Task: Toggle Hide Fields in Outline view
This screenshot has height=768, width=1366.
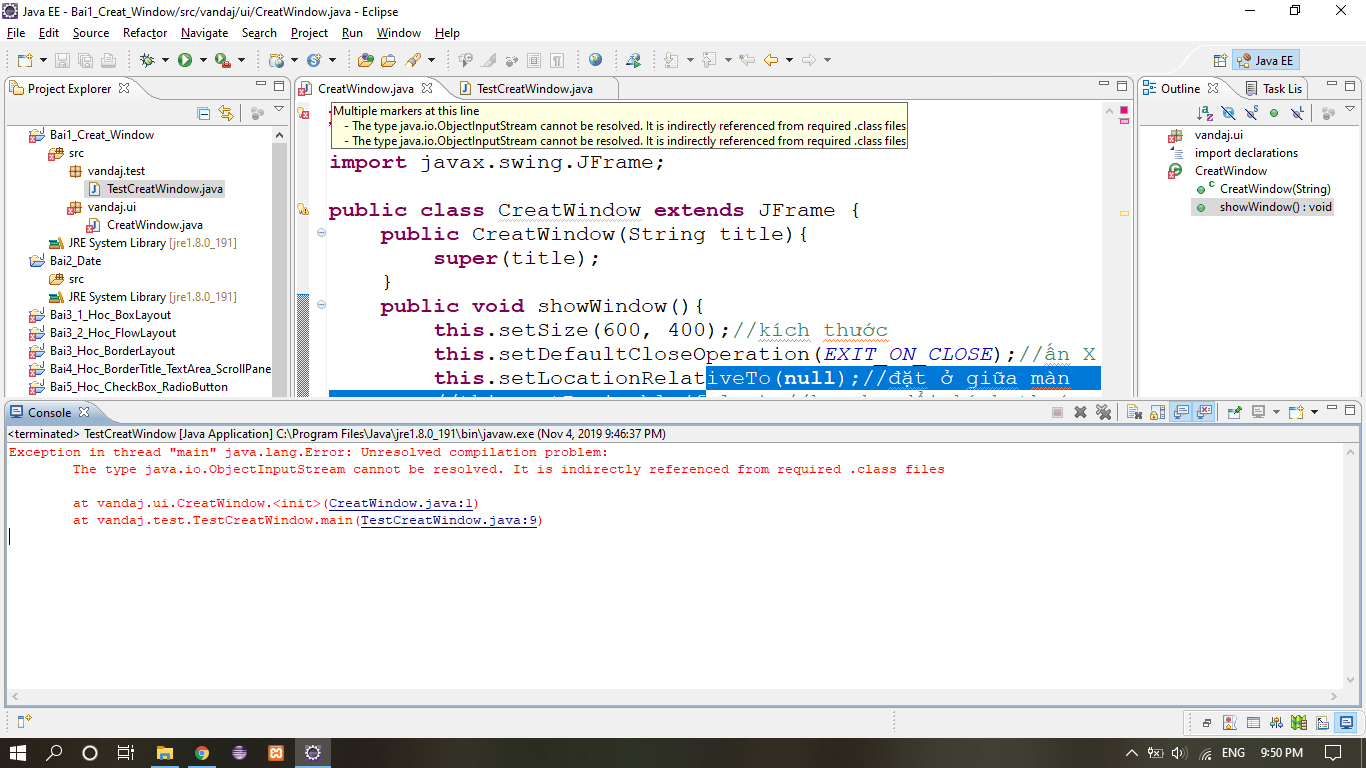Action: [x=1229, y=113]
